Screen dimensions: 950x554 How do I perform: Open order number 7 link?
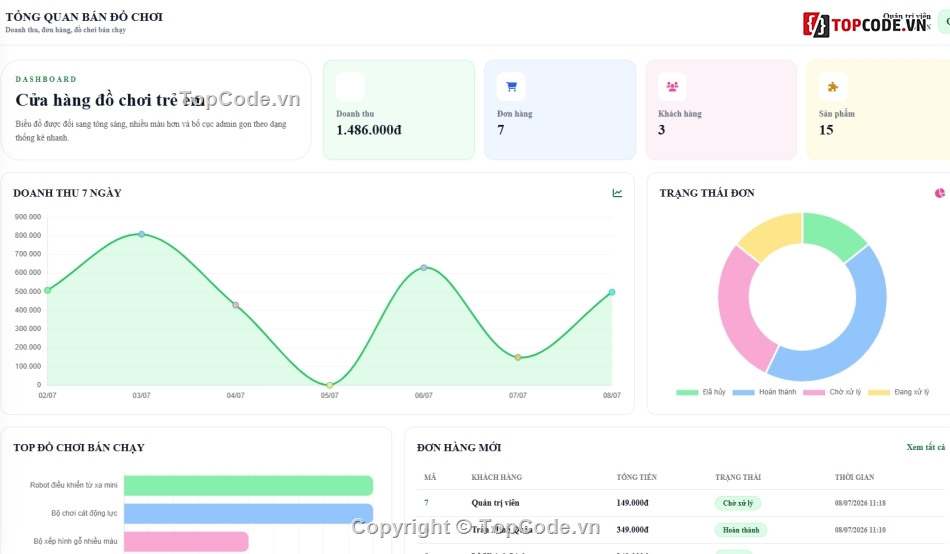pos(427,503)
